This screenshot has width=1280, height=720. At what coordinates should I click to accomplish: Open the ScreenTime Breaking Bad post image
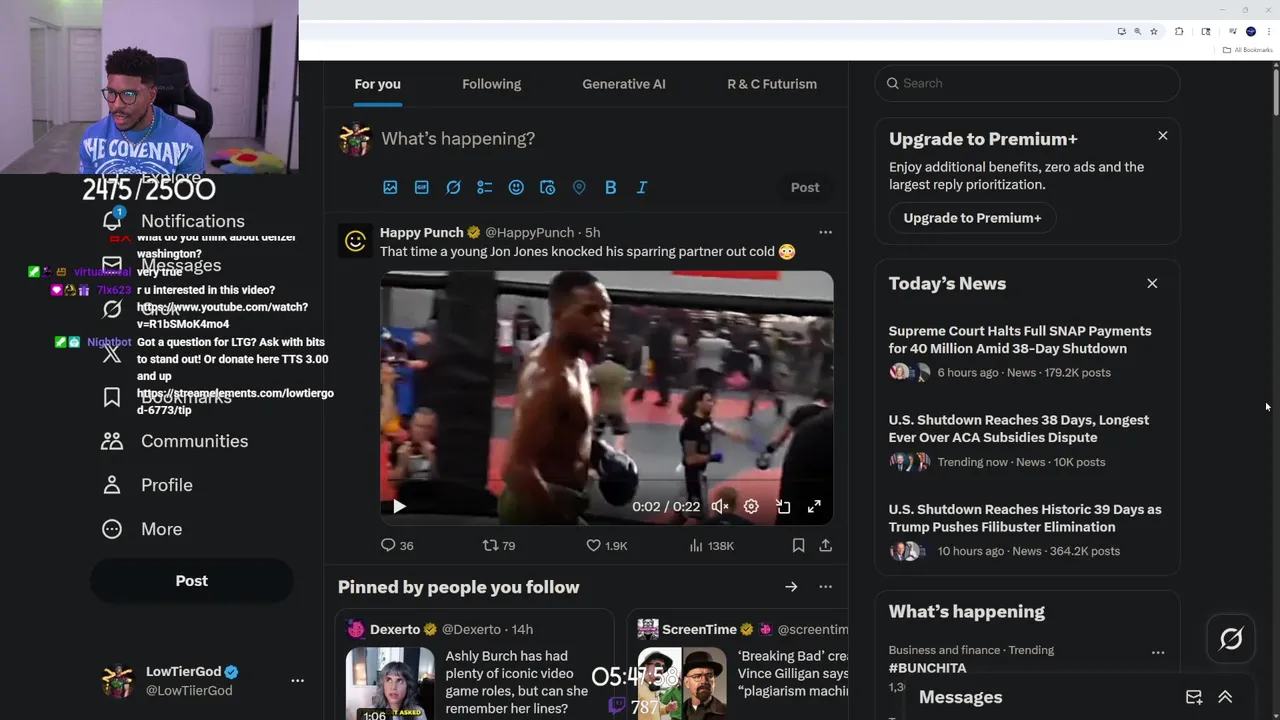click(x=682, y=683)
